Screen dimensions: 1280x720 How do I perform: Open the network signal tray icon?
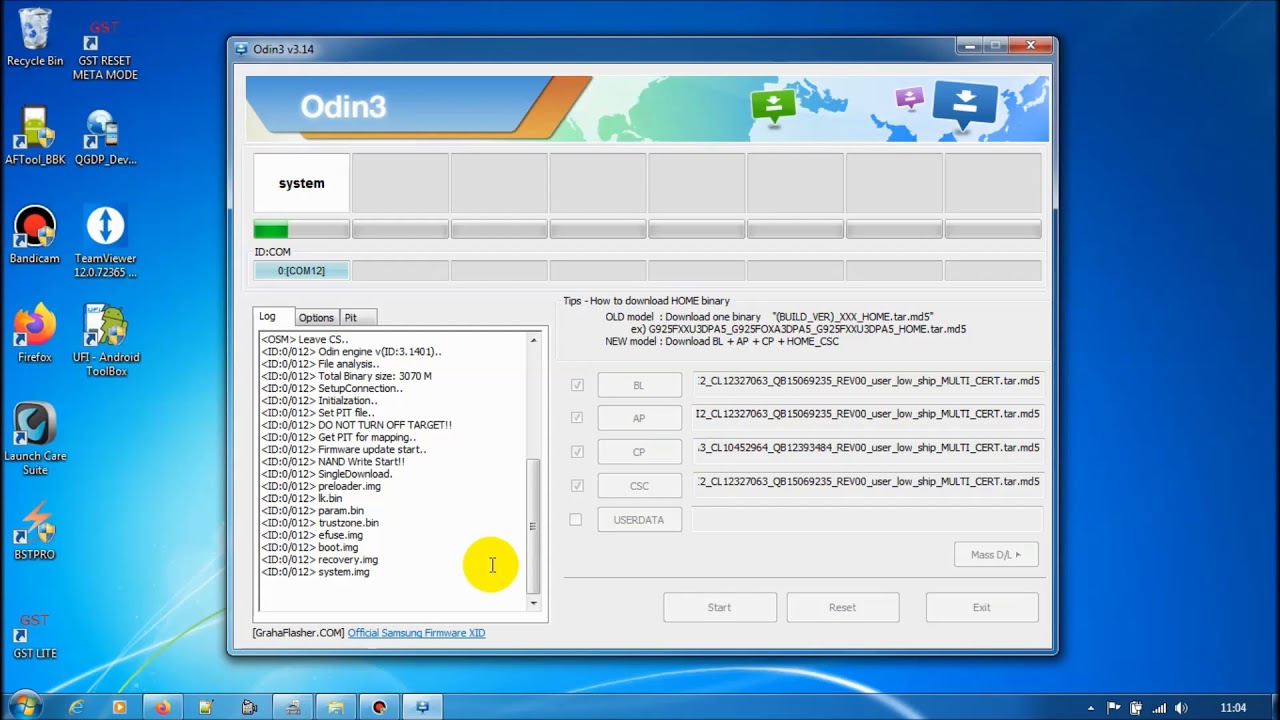[x=1159, y=708]
